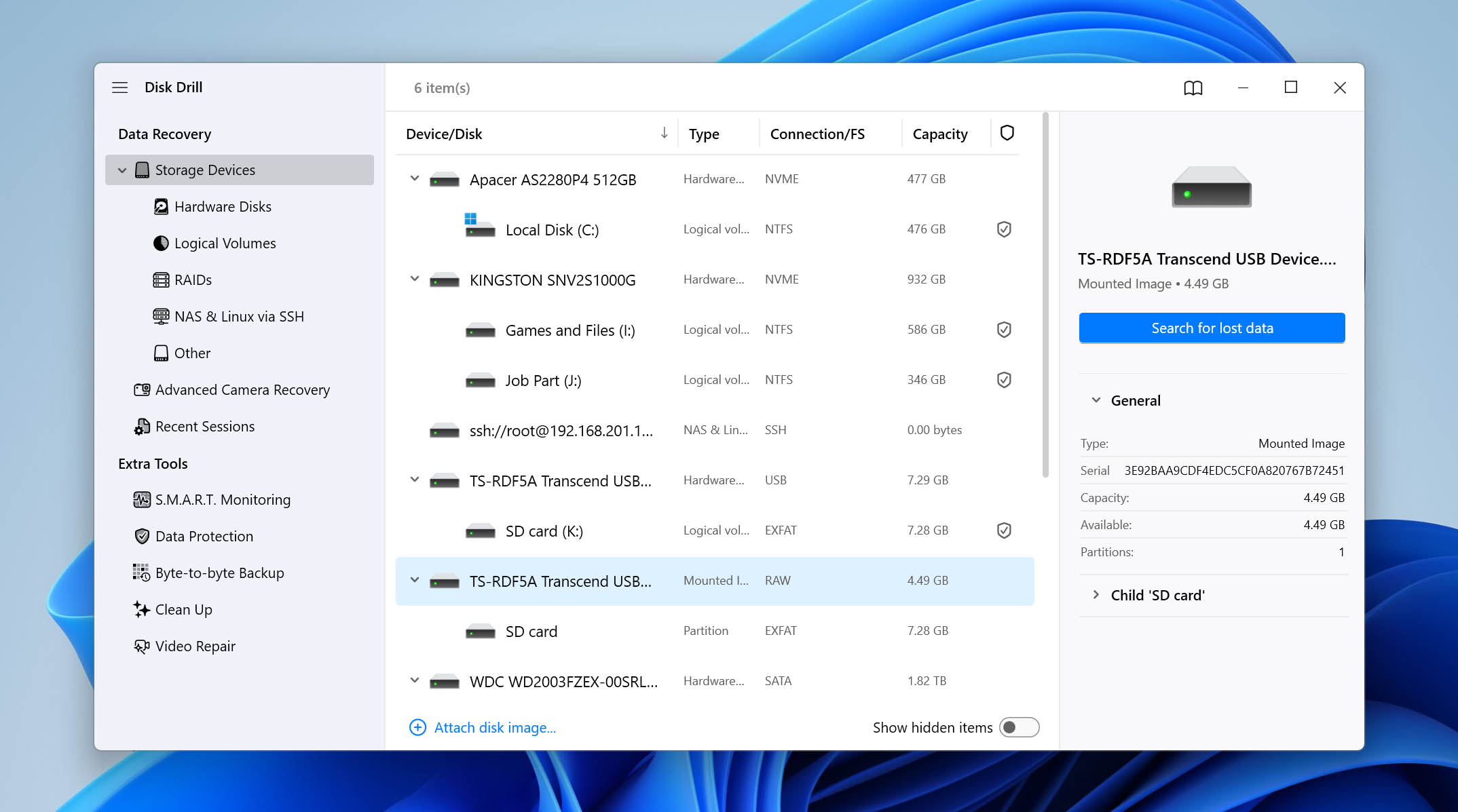Image resolution: width=1458 pixels, height=812 pixels.
Task: Sort by the Type column header
Action: coord(704,134)
